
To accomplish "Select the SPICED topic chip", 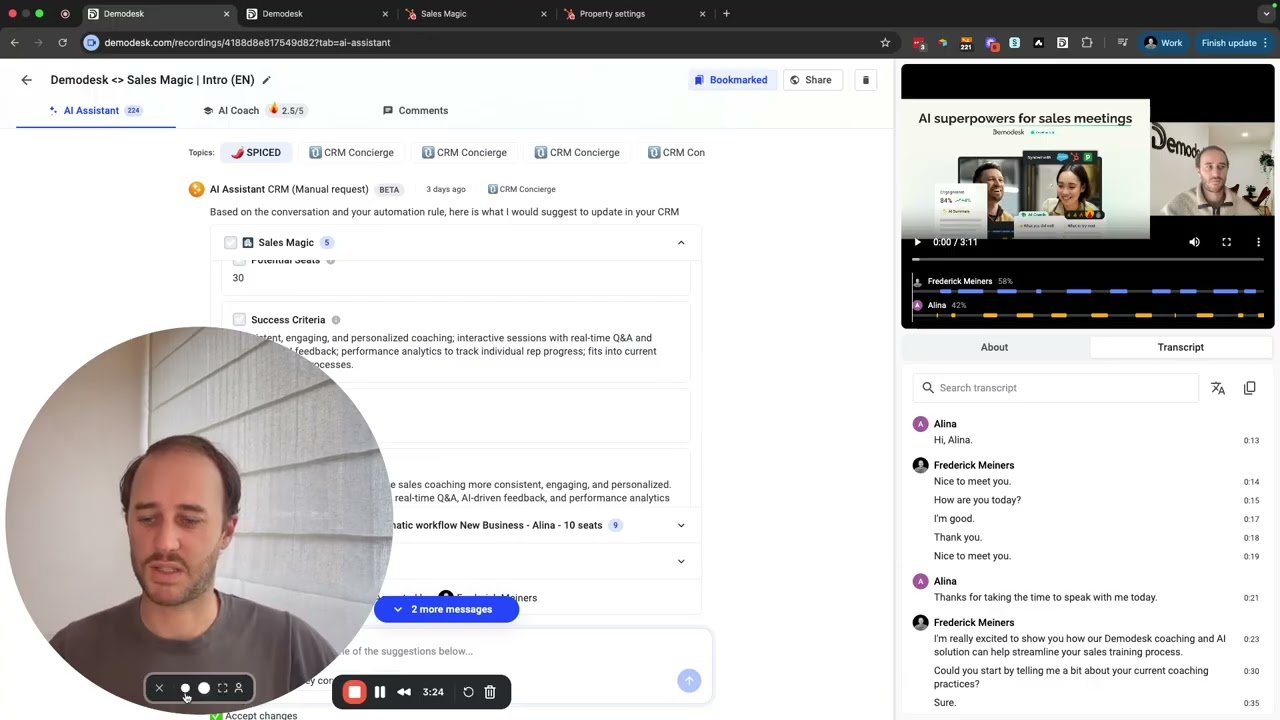I will point(256,153).
